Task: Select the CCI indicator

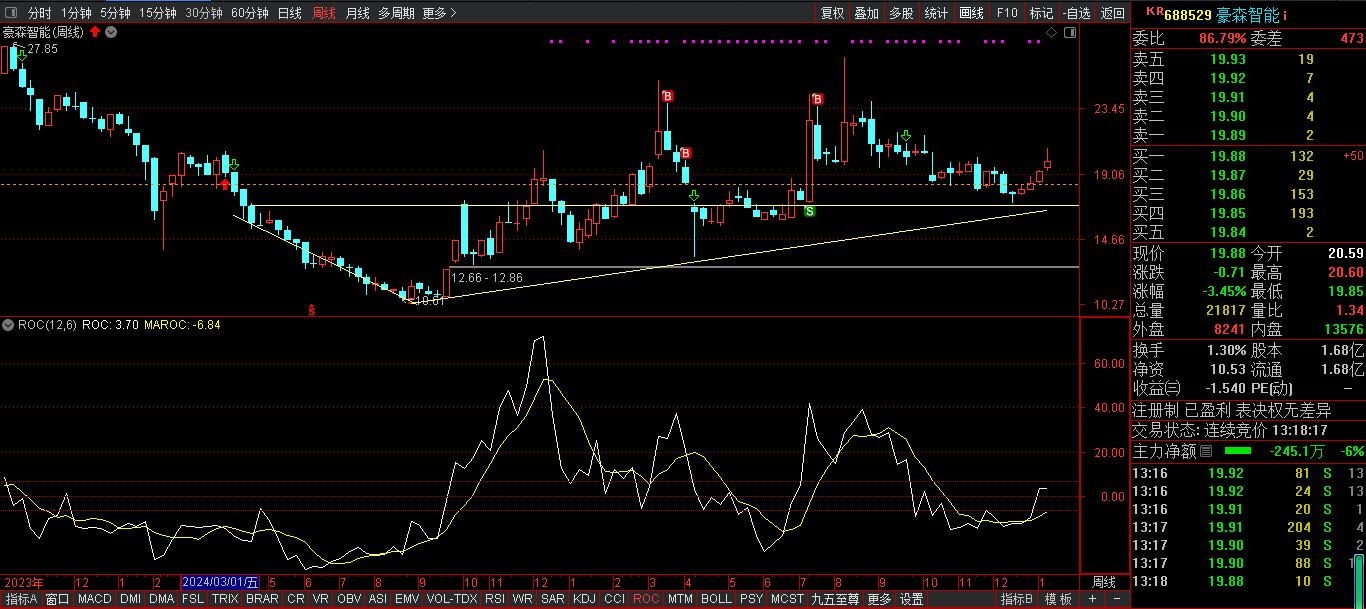Action: (614, 599)
